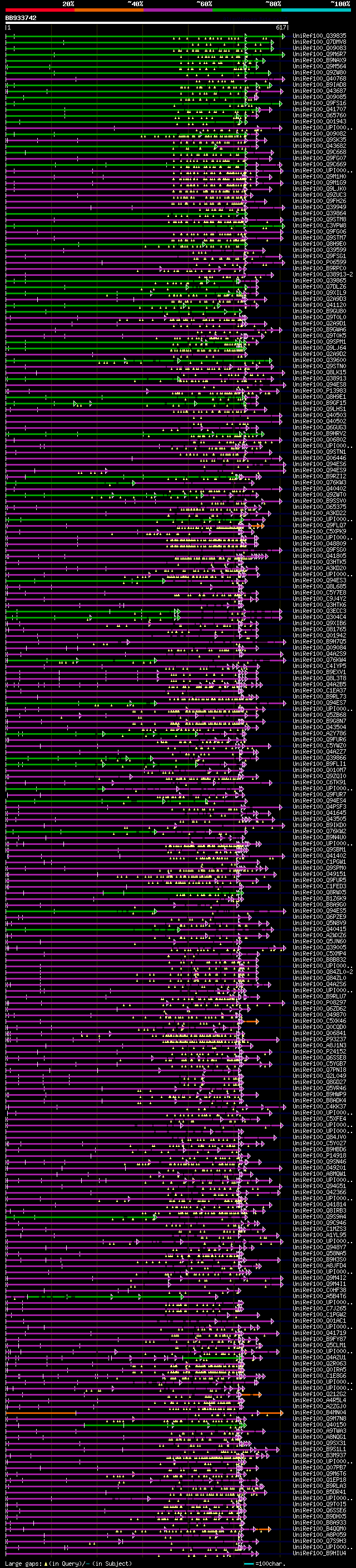The width and height of the screenshot is (356, 1568).
Task: Click hit label UniRef100_Q9ZW80
Action: 319,72
